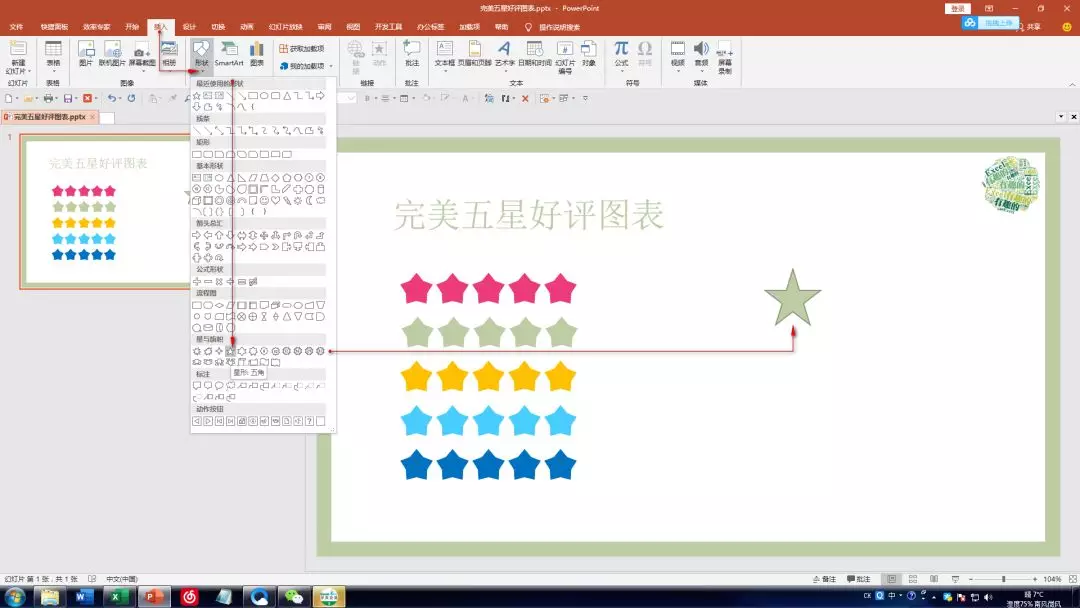The height and width of the screenshot is (608, 1080).
Task: Expand the 表格 table dropdown
Action: [x=53, y=53]
